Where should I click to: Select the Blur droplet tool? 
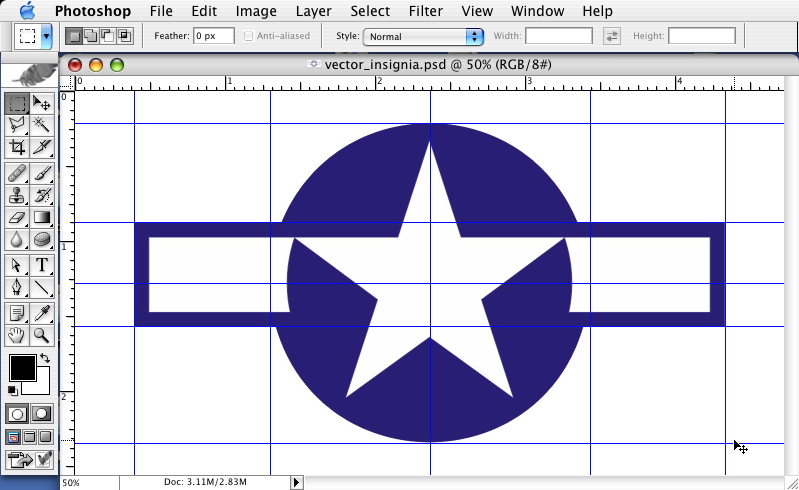pos(17,239)
